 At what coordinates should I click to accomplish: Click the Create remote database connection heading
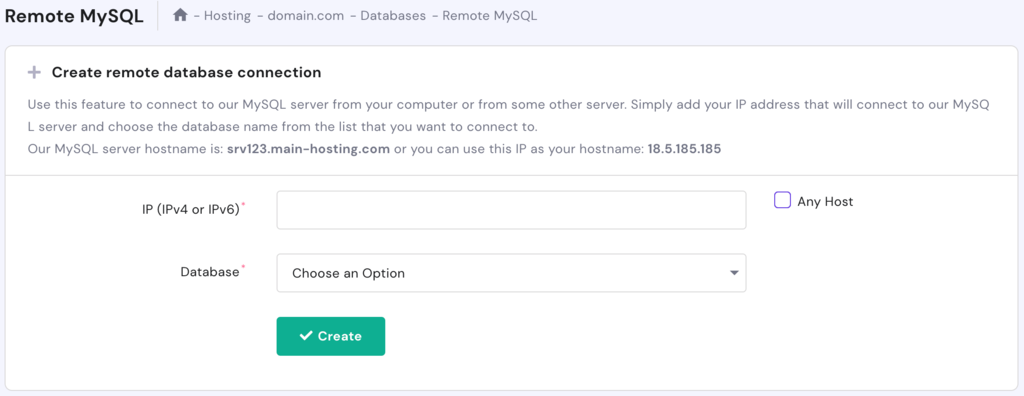[x=186, y=73]
